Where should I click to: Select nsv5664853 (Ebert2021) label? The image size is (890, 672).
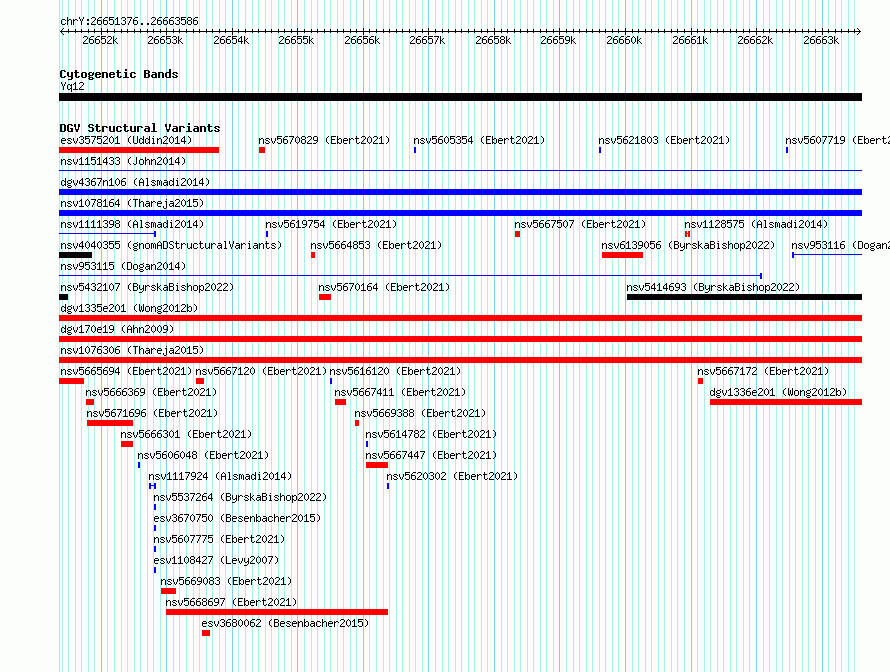coord(376,245)
